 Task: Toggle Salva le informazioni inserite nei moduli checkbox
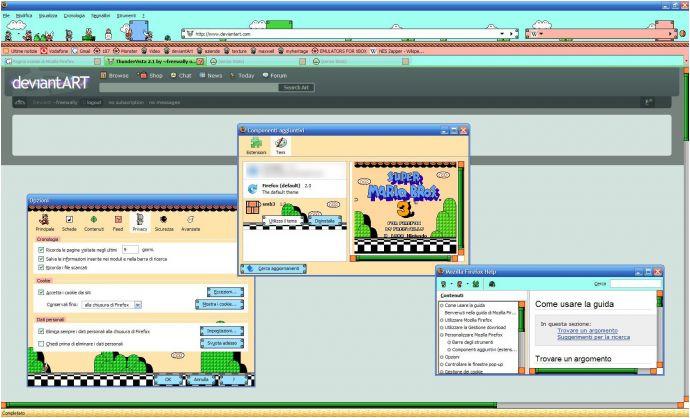pos(41,259)
